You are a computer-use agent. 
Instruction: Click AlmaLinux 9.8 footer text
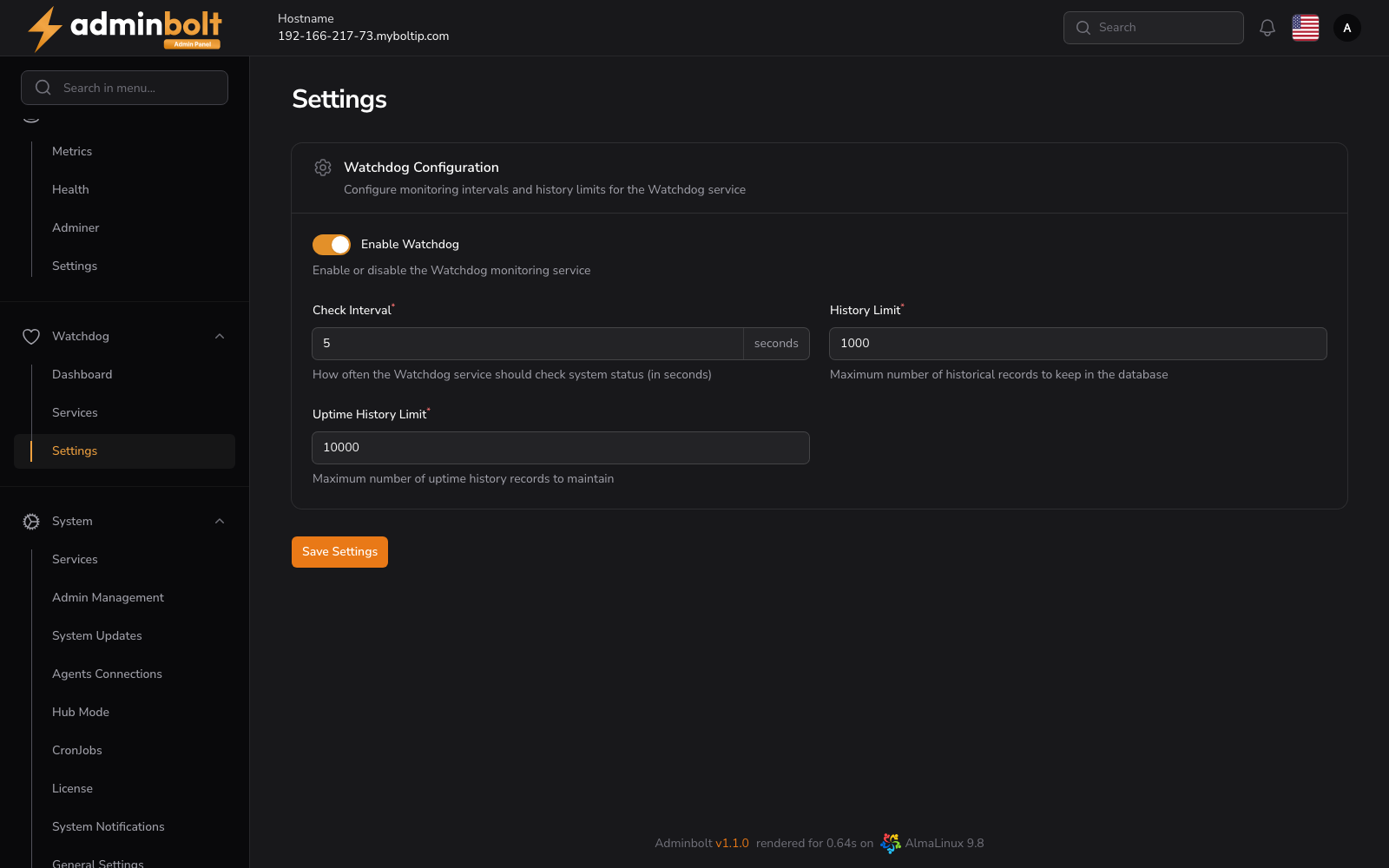pyautogui.click(x=945, y=843)
